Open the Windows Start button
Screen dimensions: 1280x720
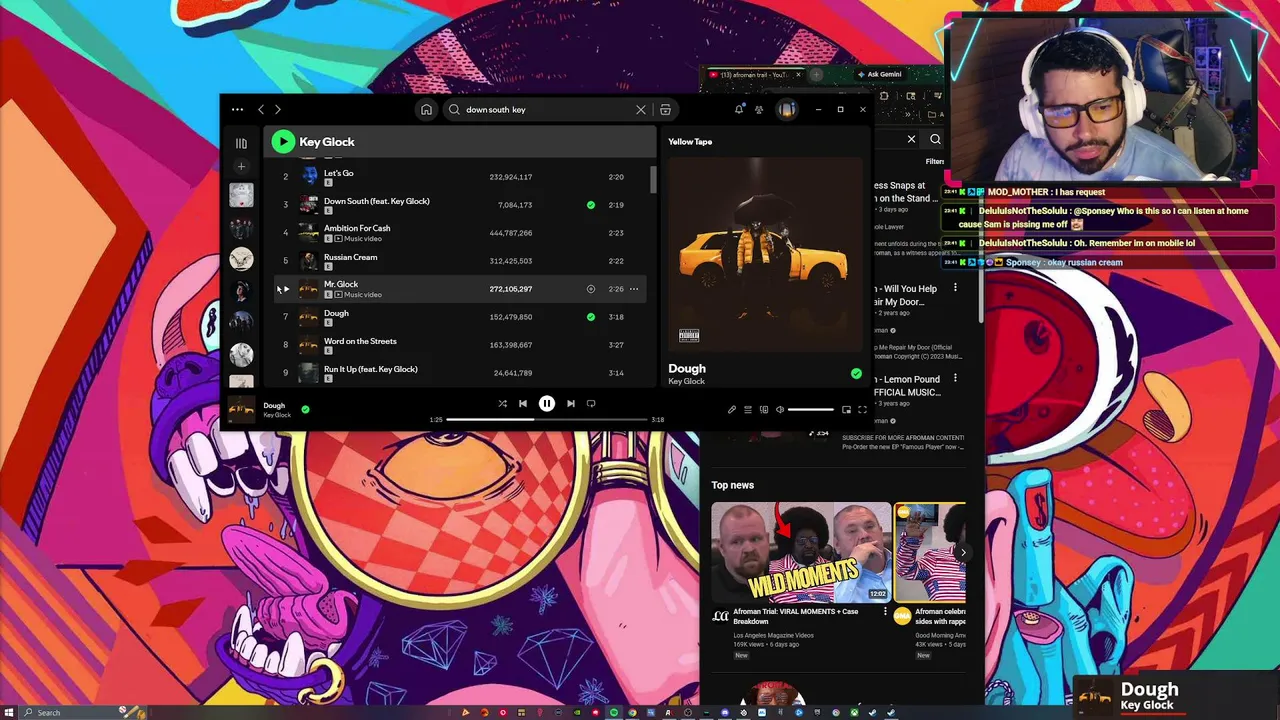(x=8, y=712)
